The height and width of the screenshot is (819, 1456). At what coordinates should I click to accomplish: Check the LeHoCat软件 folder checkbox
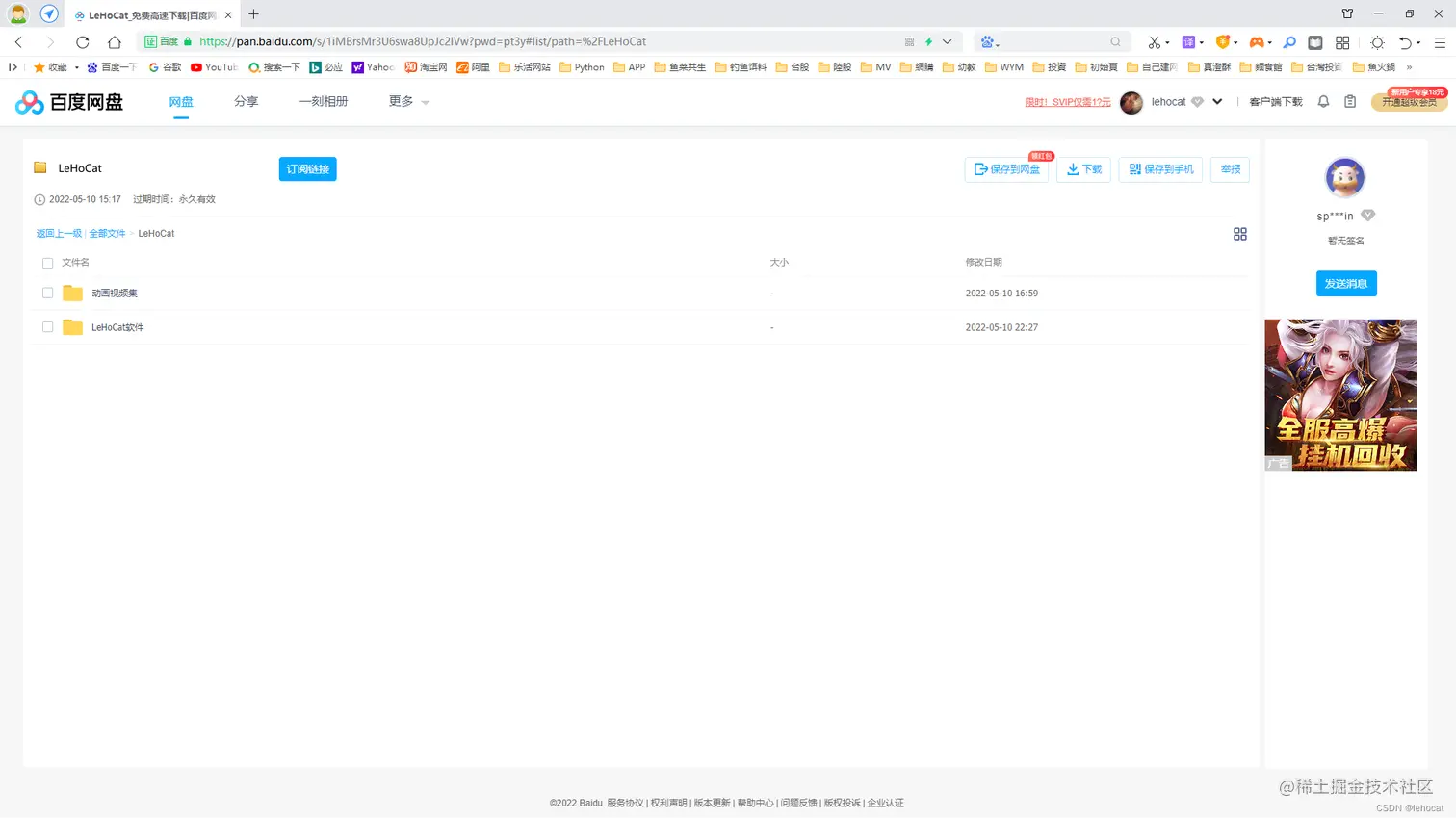[x=47, y=327]
